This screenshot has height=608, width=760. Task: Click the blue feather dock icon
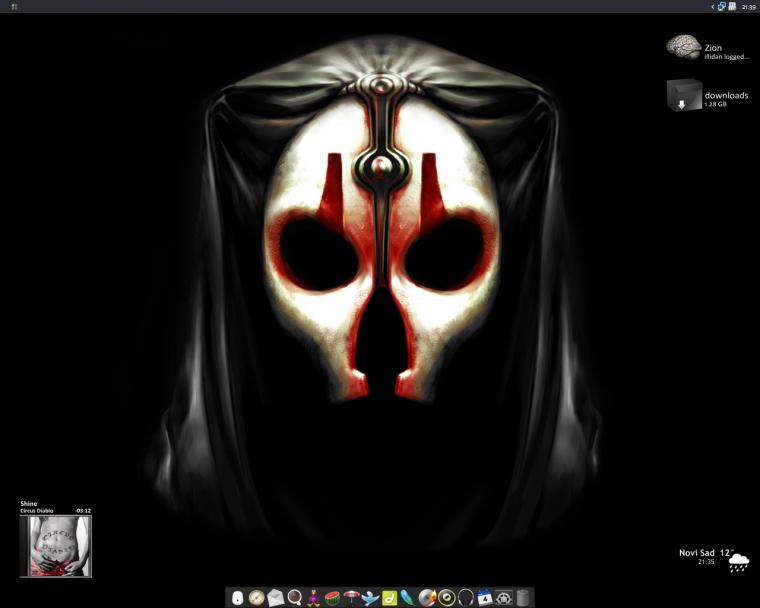(x=408, y=597)
